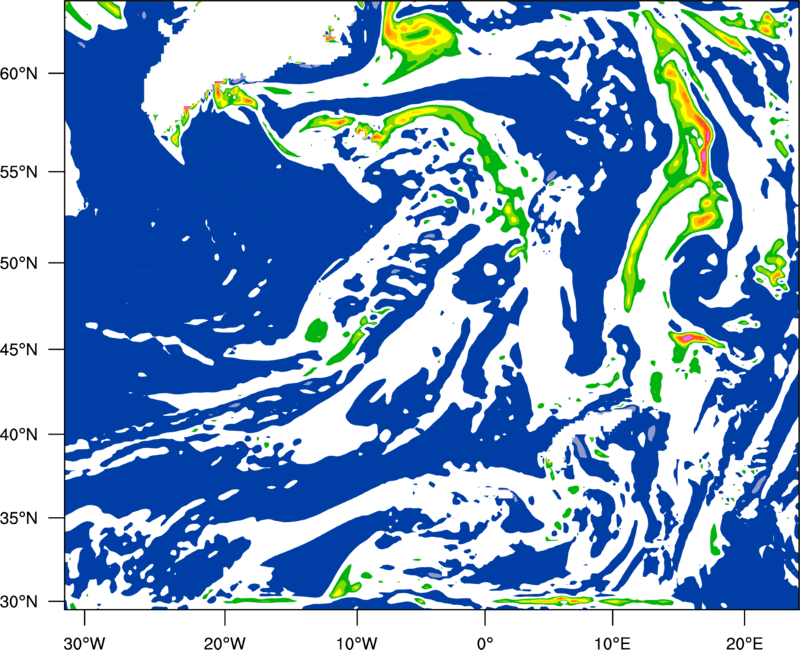Click the 10°E longitude label
This screenshot has height=650, width=800.
tap(613, 643)
